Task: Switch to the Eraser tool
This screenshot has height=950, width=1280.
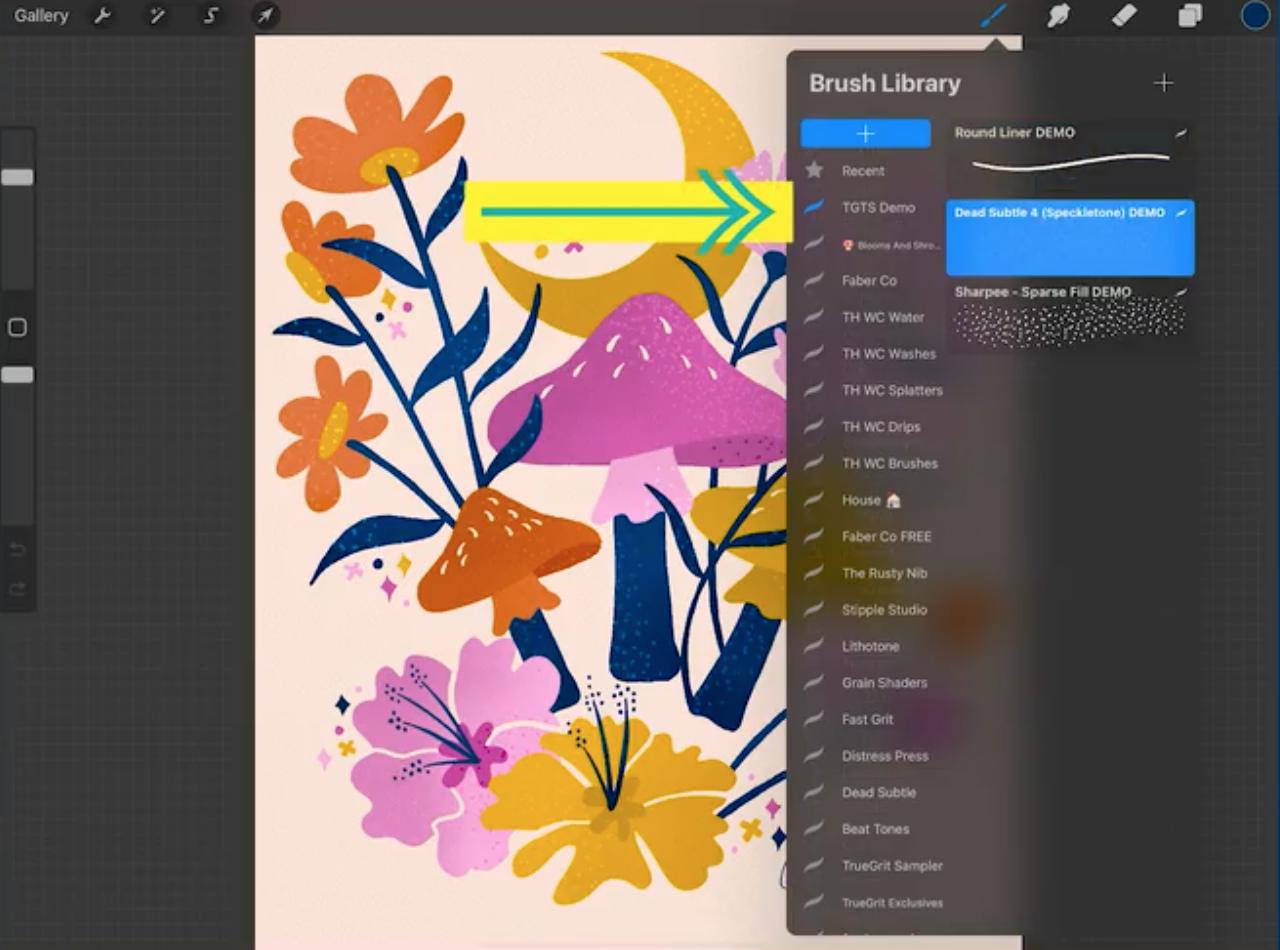Action: pos(1122,15)
